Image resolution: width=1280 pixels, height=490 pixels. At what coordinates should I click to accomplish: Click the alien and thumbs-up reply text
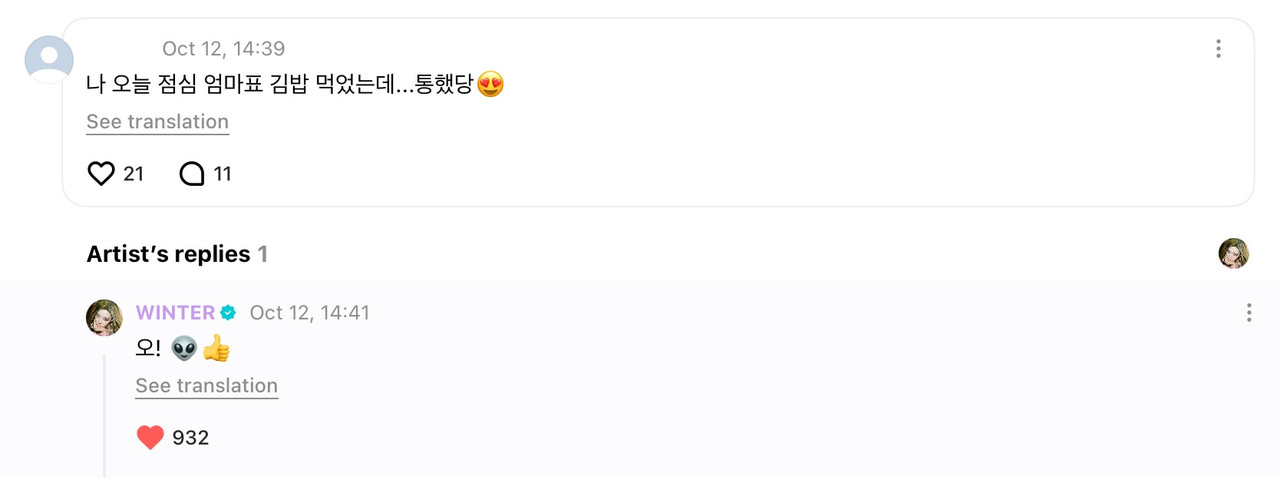click(x=183, y=349)
